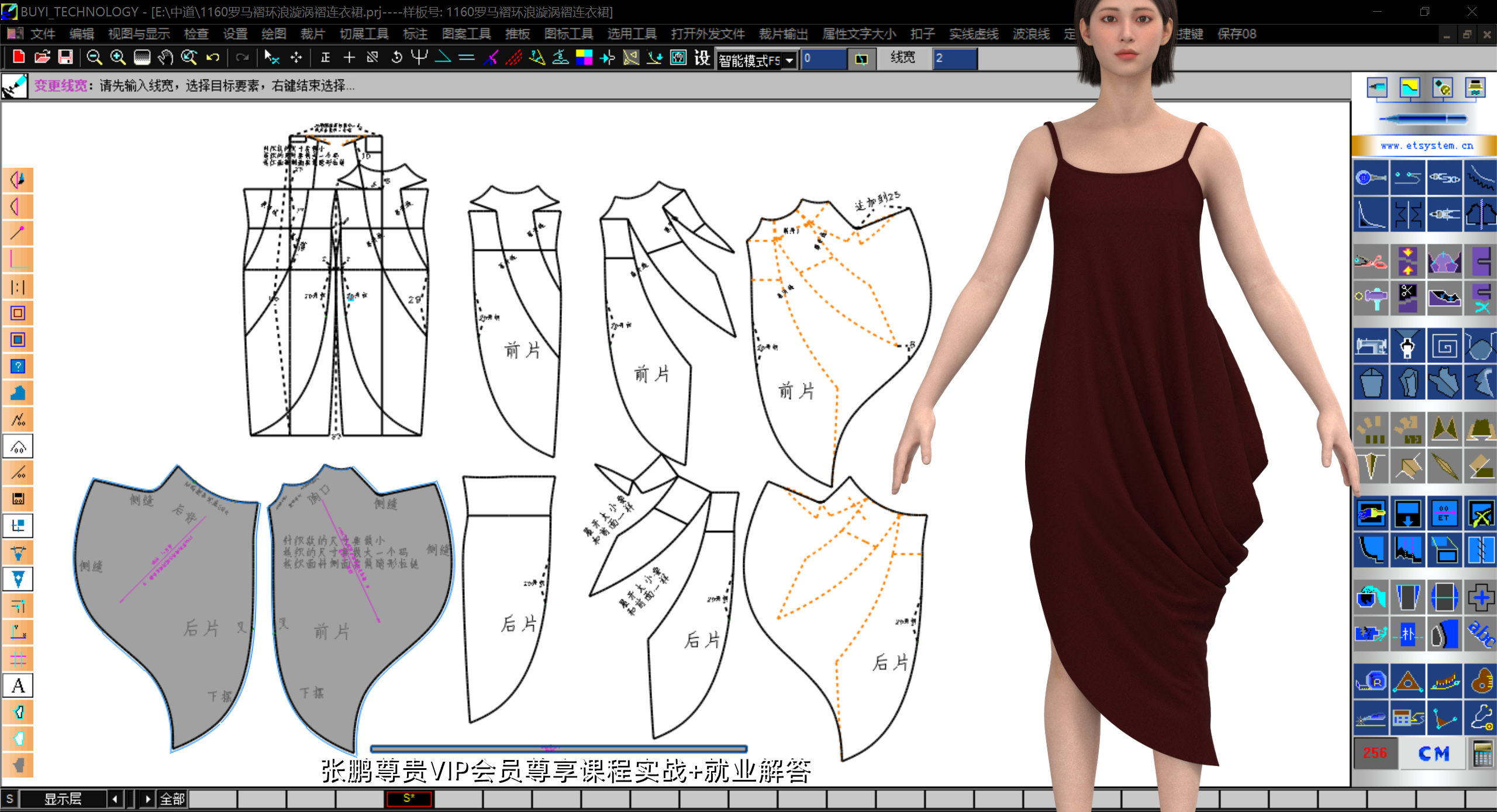Click the multicolor swatch icon in toolbar
Image resolution: width=1497 pixels, height=812 pixels.
584,57
